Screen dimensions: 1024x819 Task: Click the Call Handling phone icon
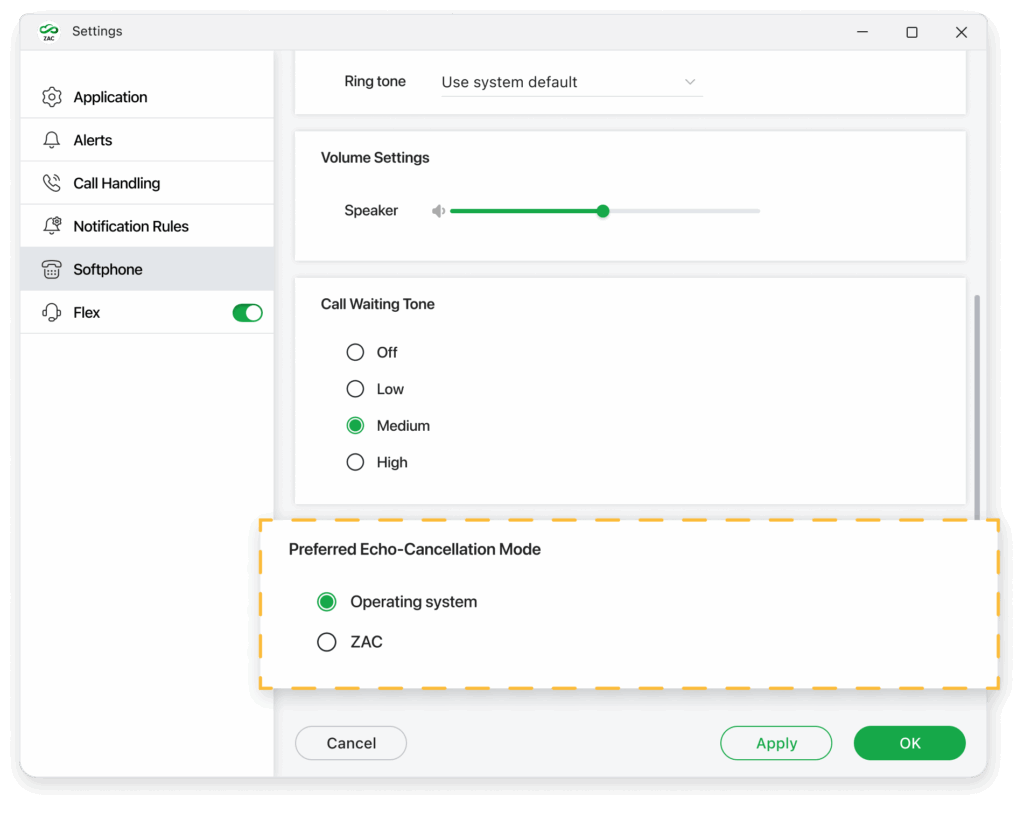pos(51,183)
